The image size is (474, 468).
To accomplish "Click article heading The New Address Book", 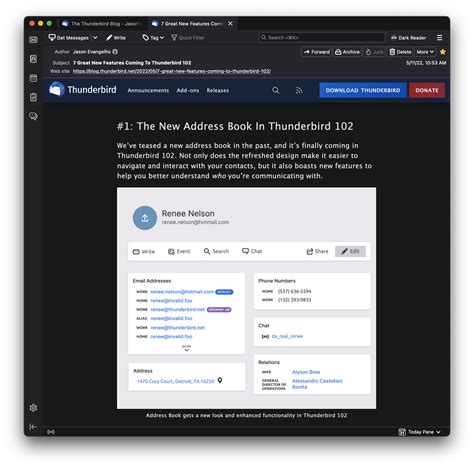I will pyautogui.click(x=235, y=126).
